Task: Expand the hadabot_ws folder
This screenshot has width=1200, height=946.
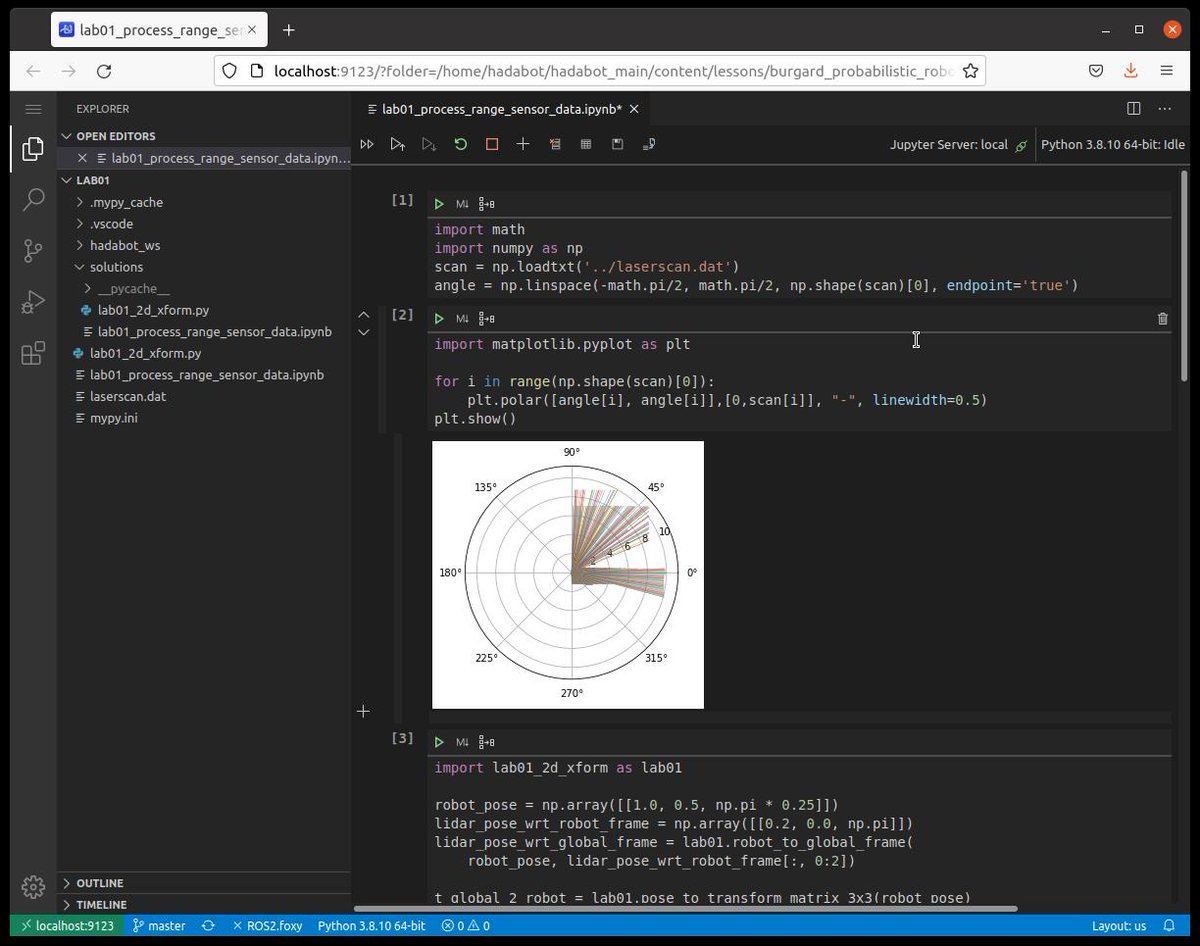Action: click(203, 245)
